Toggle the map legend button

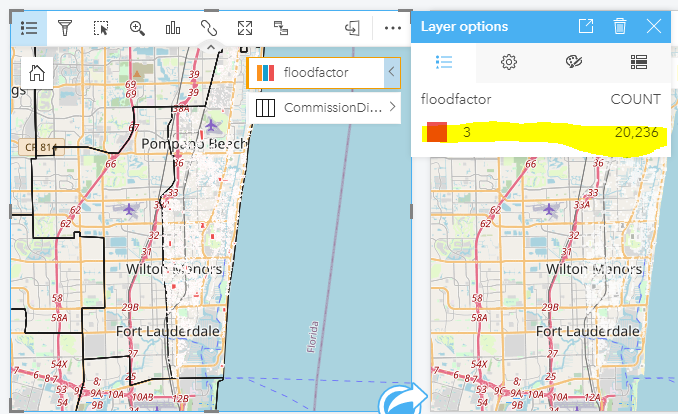point(29,28)
